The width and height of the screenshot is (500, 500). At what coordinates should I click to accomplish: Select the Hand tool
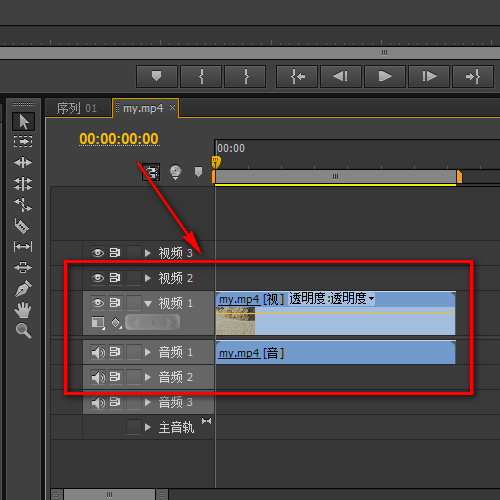(x=23, y=310)
